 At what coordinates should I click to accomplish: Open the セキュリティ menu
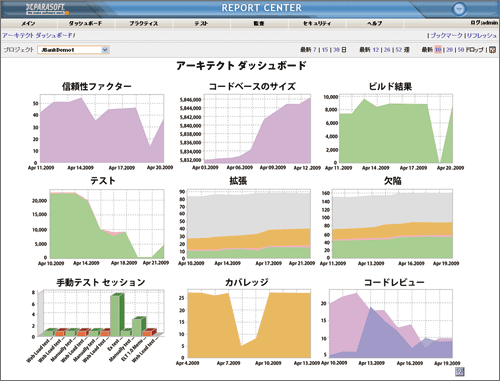(x=317, y=23)
